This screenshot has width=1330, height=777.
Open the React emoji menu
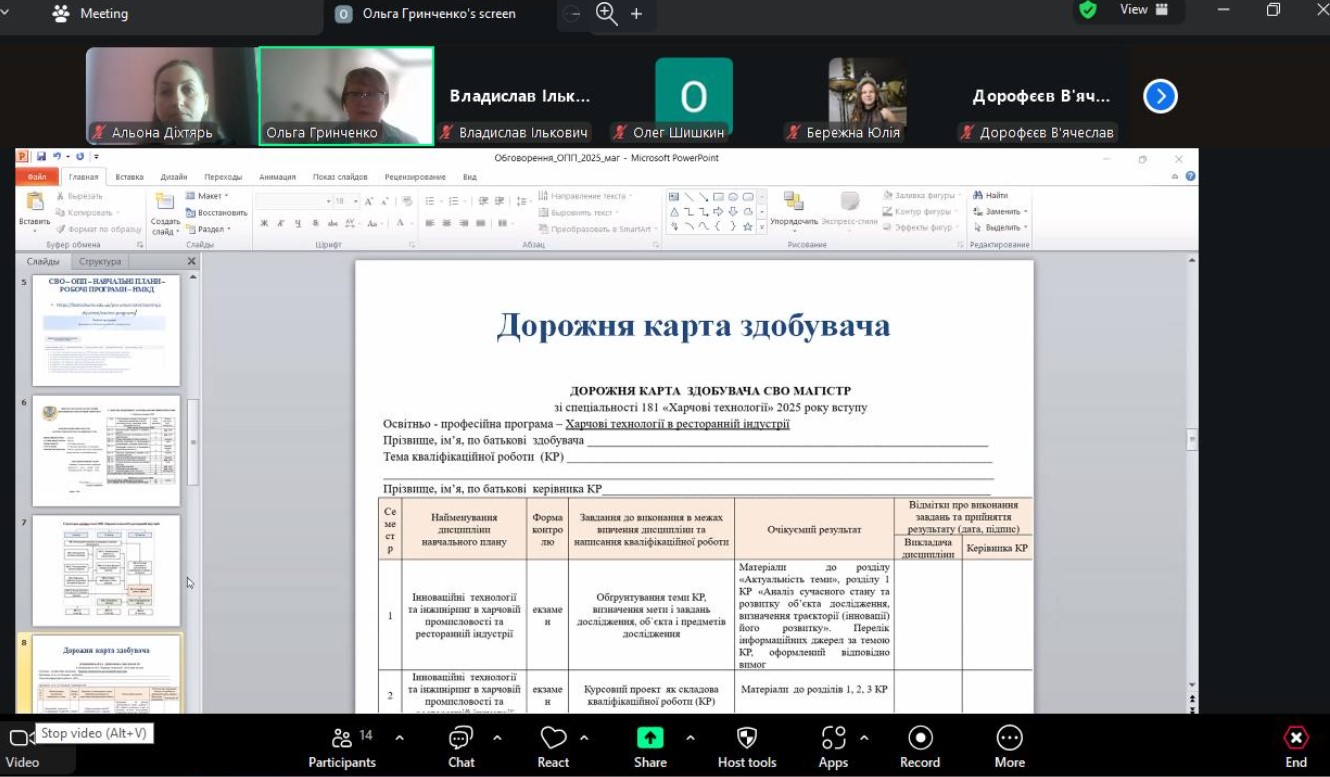(553, 747)
